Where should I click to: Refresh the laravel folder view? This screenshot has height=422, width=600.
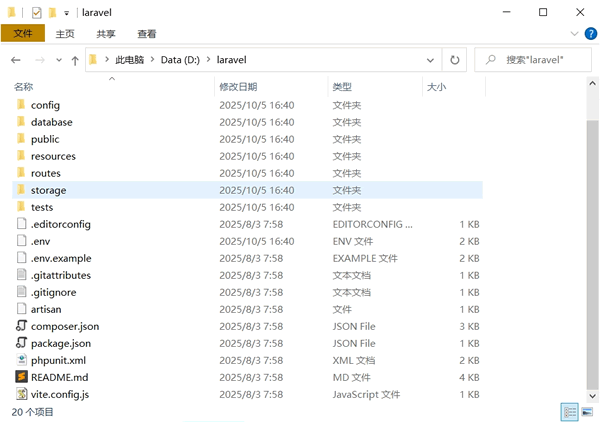tap(455, 60)
